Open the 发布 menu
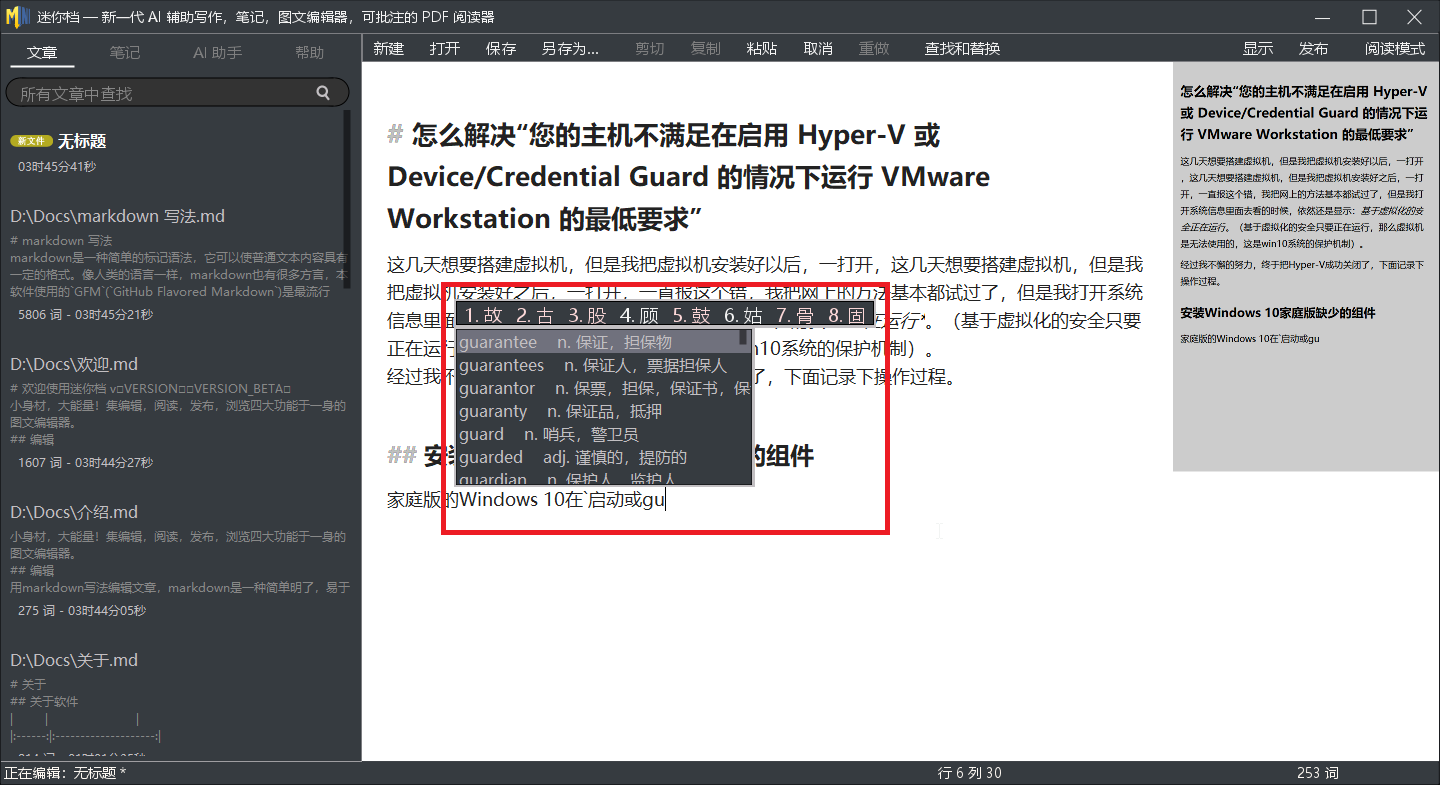1440x785 pixels. coord(1314,48)
